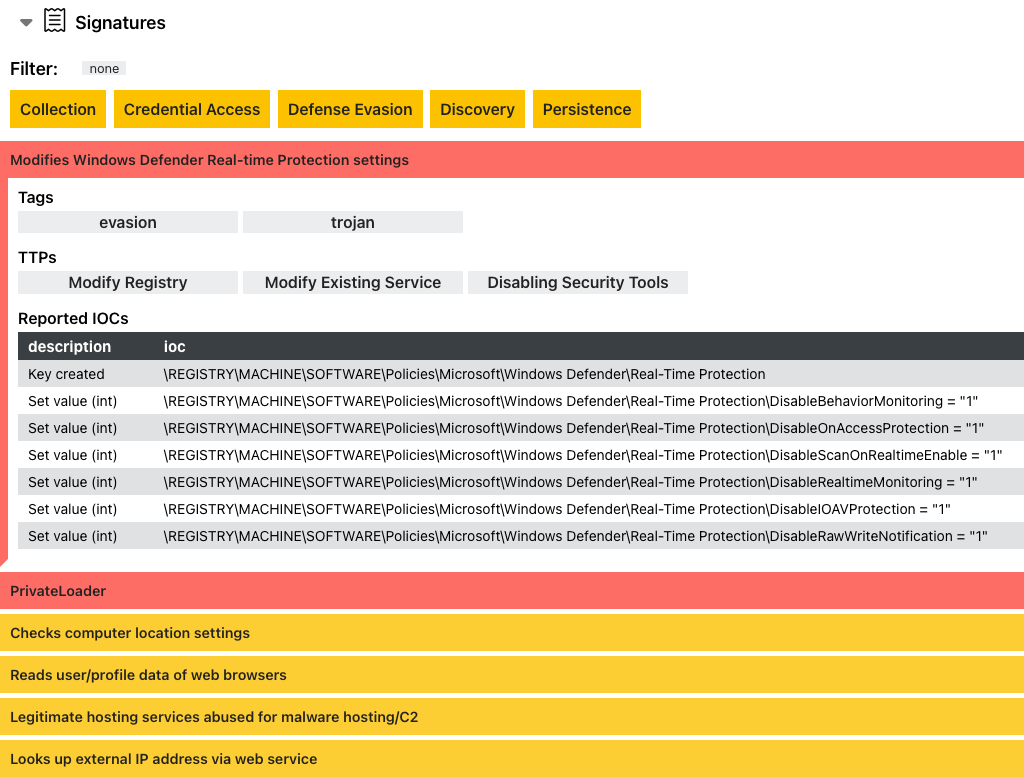Apply the Defense Evasion filter

click(x=350, y=109)
